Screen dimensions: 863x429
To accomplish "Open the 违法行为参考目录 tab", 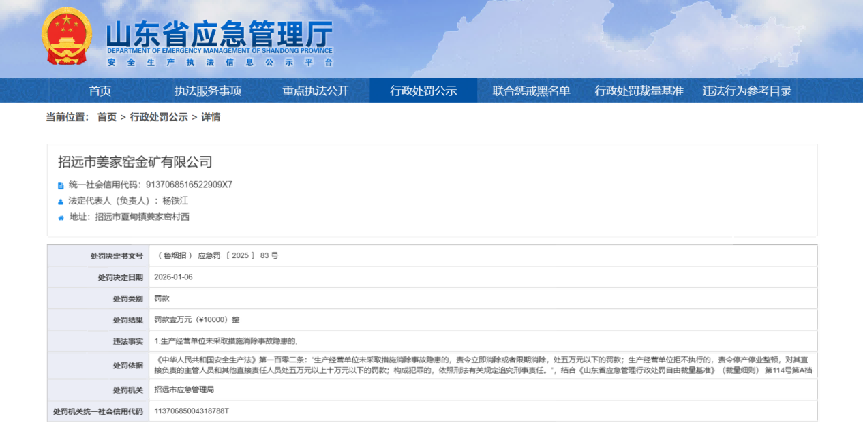I will coord(746,91).
